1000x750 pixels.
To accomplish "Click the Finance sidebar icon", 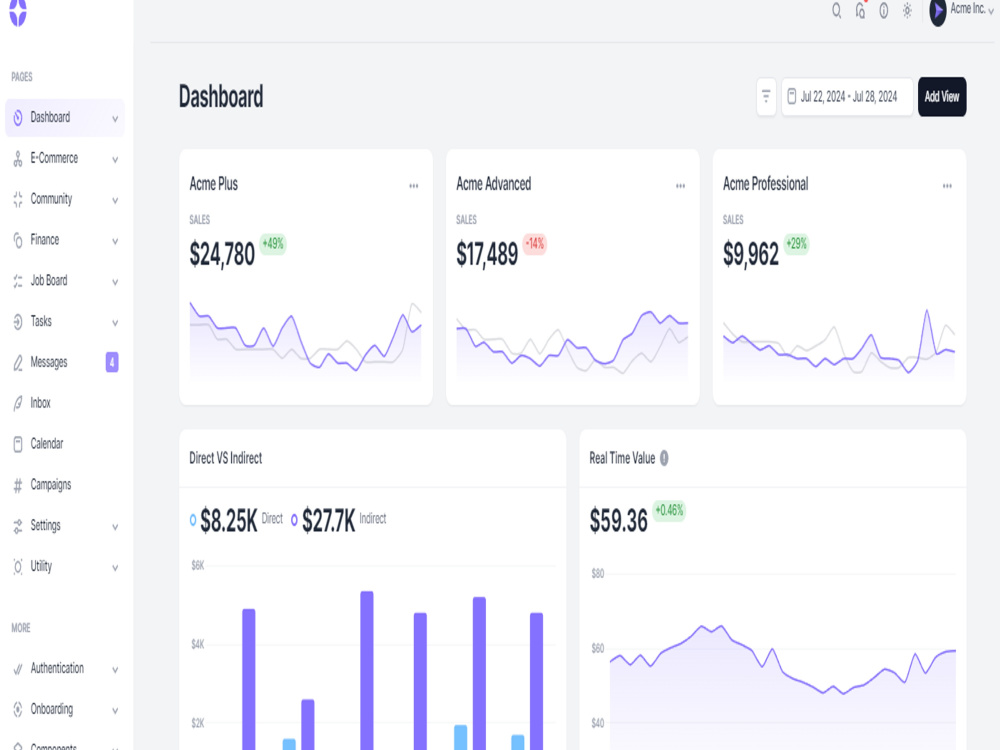I will click(x=18, y=240).
